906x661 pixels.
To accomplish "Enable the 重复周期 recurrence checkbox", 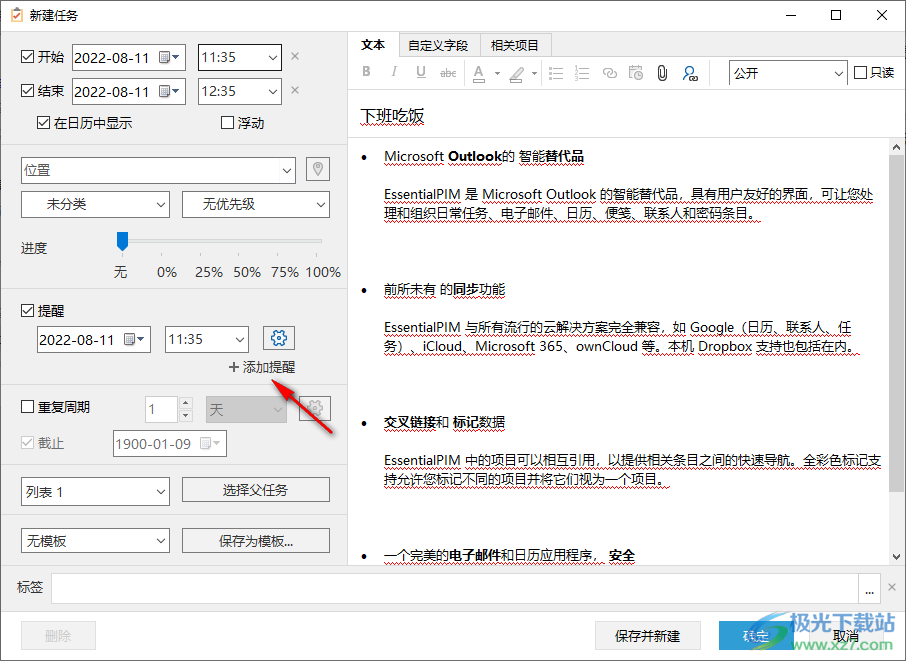I will coord(27,407).
